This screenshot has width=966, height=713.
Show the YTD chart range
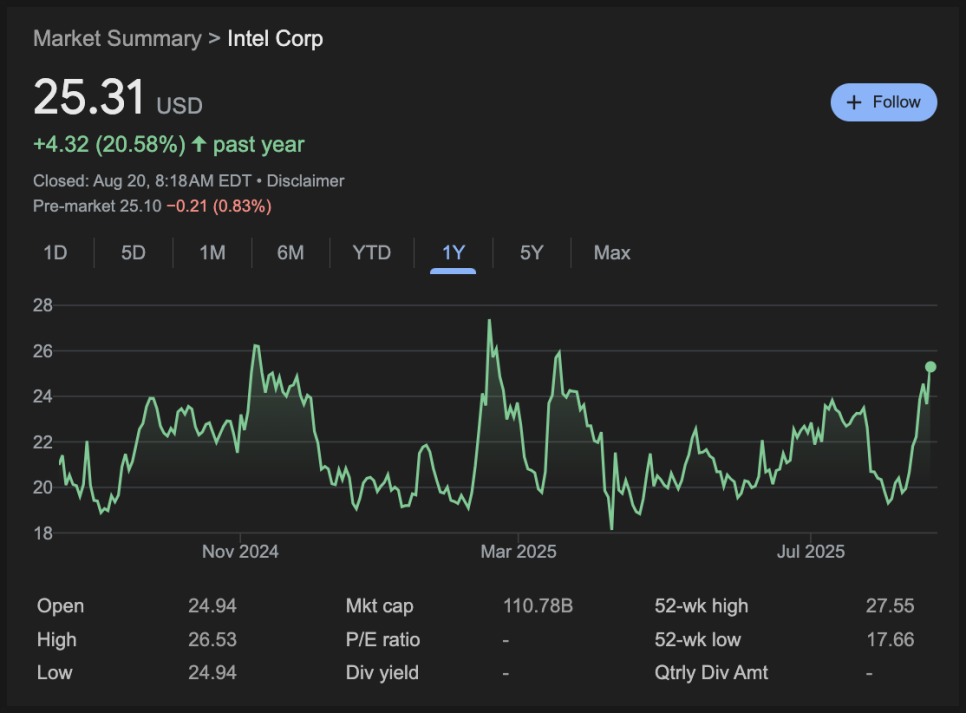click(371, 253)
